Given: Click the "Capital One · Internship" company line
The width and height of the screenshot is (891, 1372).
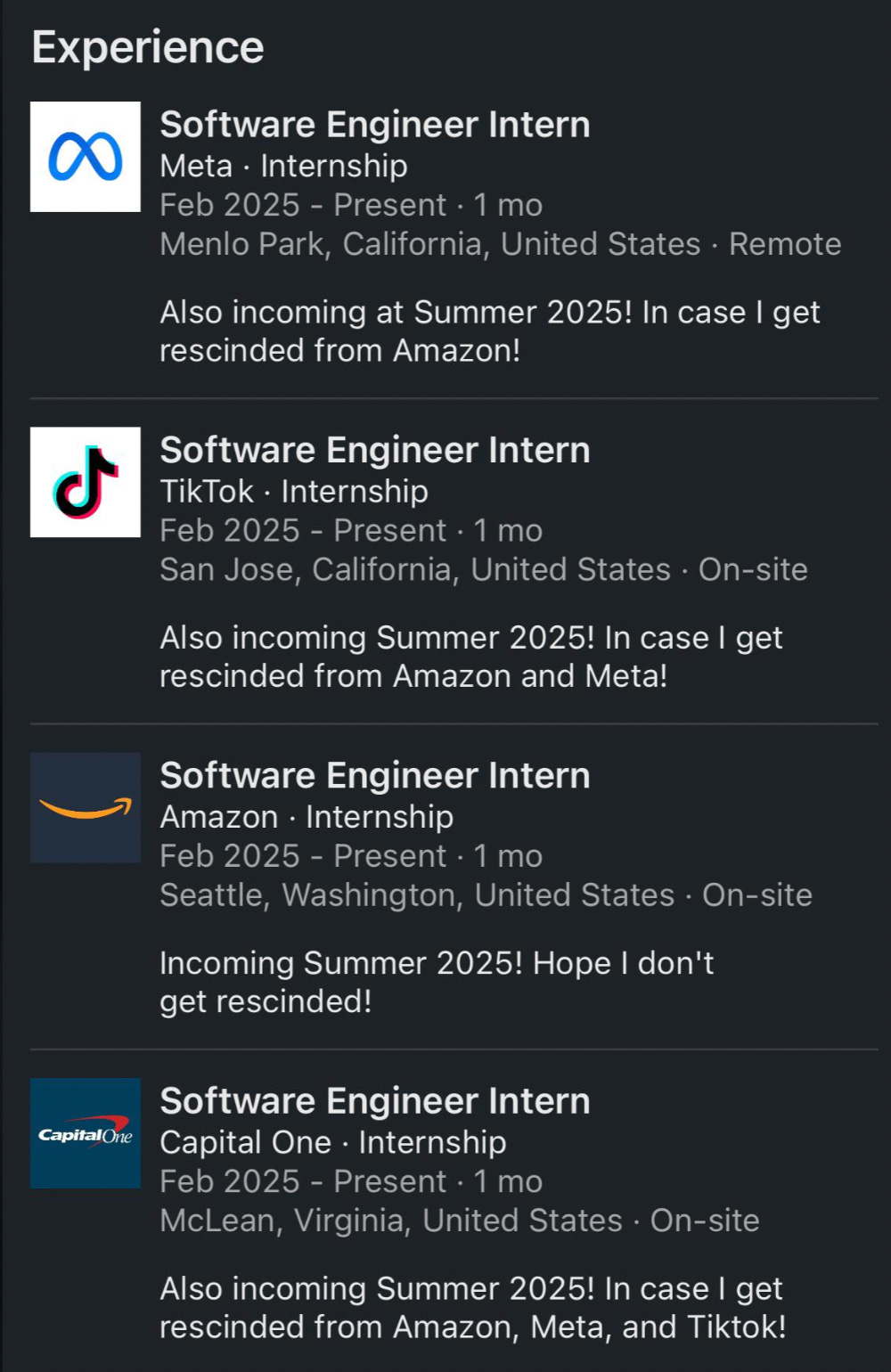Looking at the screenshot, I should point(333,1142).
